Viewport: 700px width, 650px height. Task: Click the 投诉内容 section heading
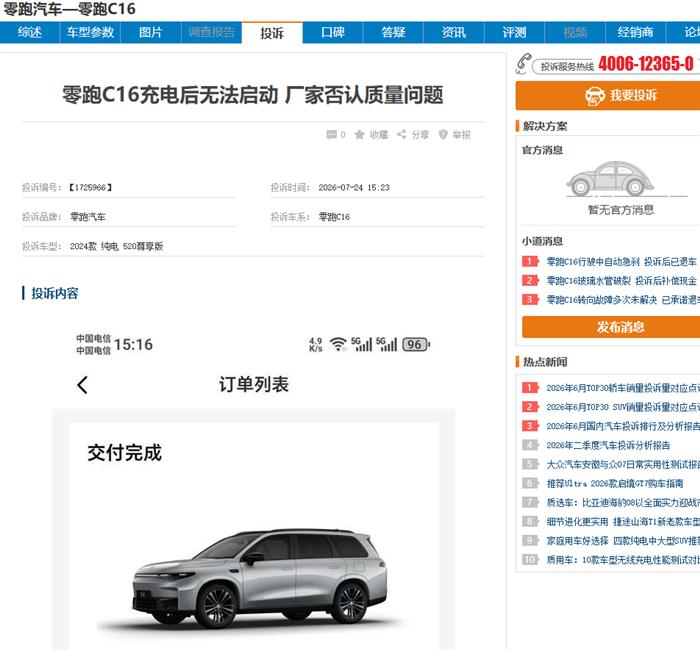click(x=55, y=293)
